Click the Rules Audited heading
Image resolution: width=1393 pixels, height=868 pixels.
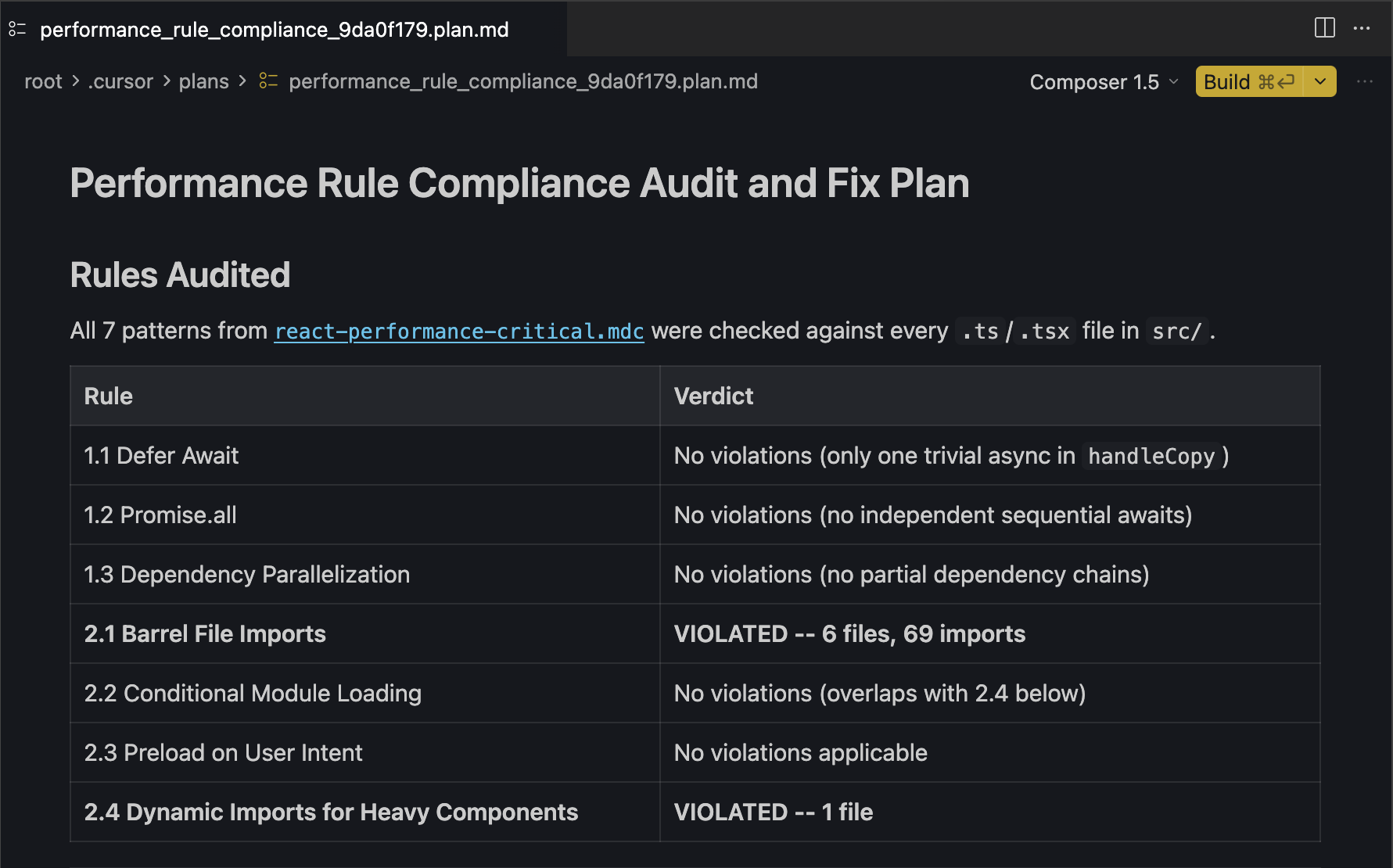(180, 275)
